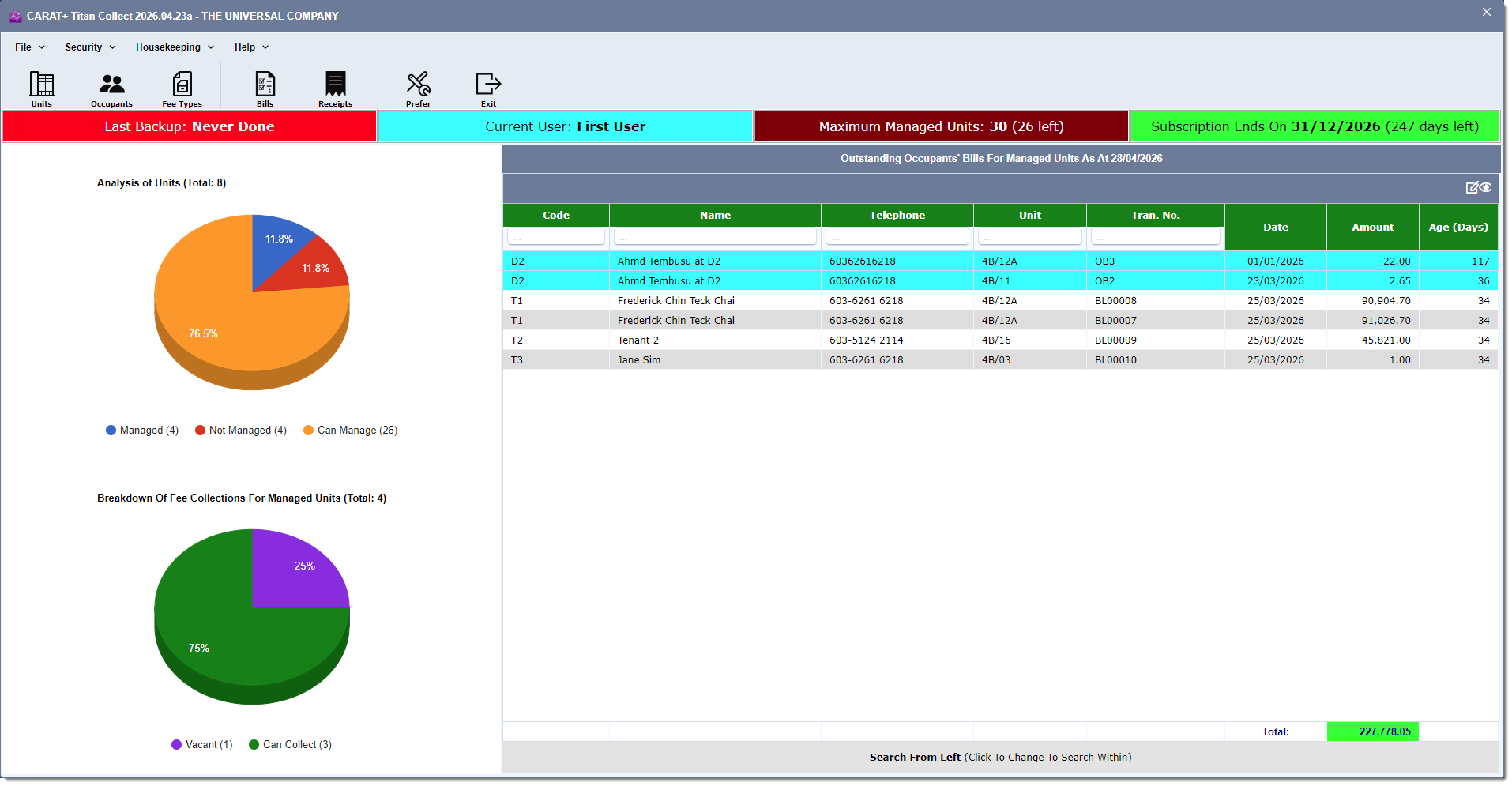Open the Bills module

pos(265,88)
